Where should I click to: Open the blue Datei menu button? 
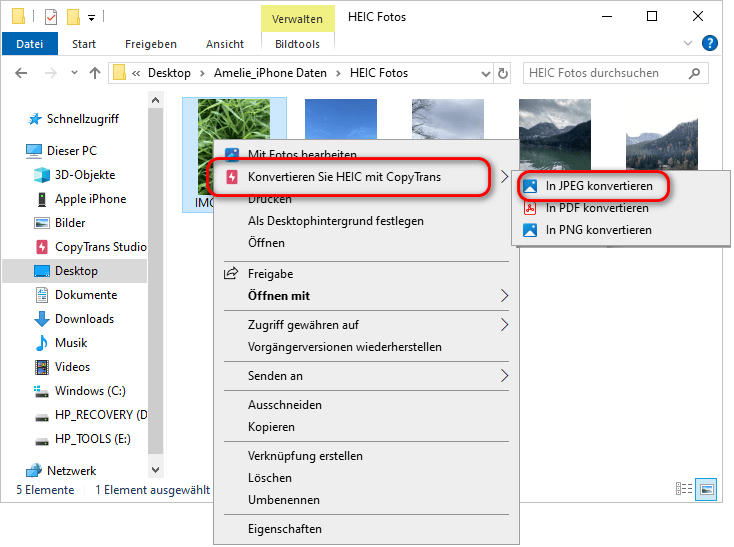[30, 44]
